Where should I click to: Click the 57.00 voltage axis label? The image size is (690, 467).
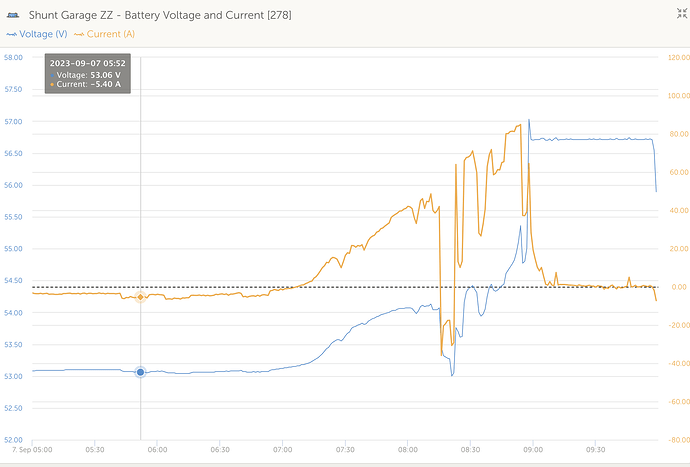[13, 121]
